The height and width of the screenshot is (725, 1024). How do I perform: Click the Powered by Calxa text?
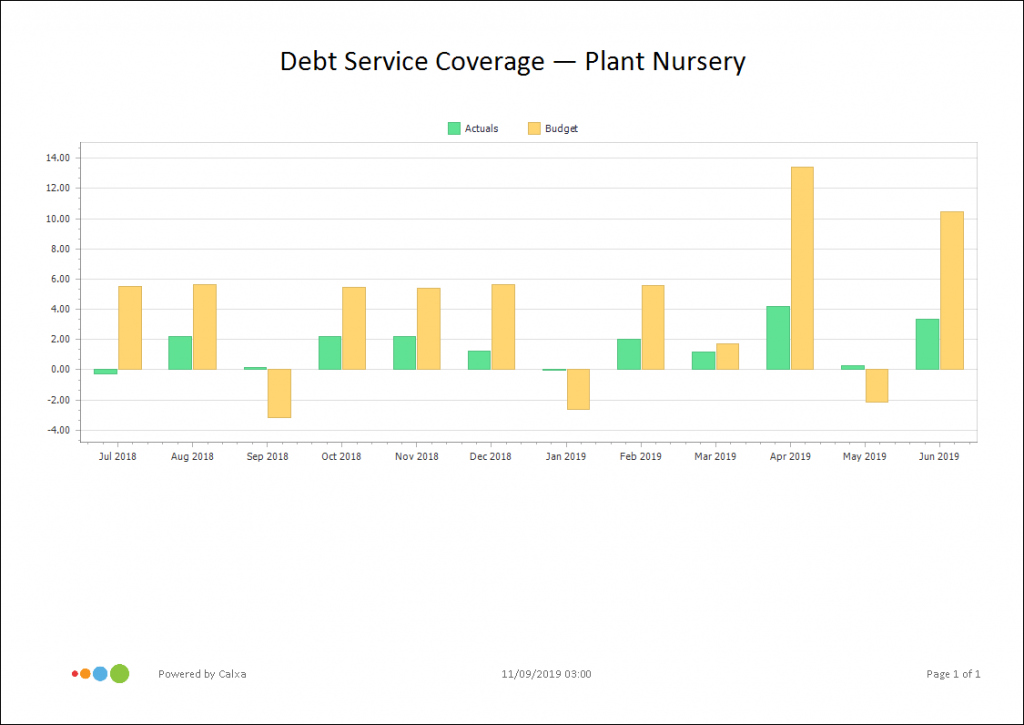tap(202, 674)
